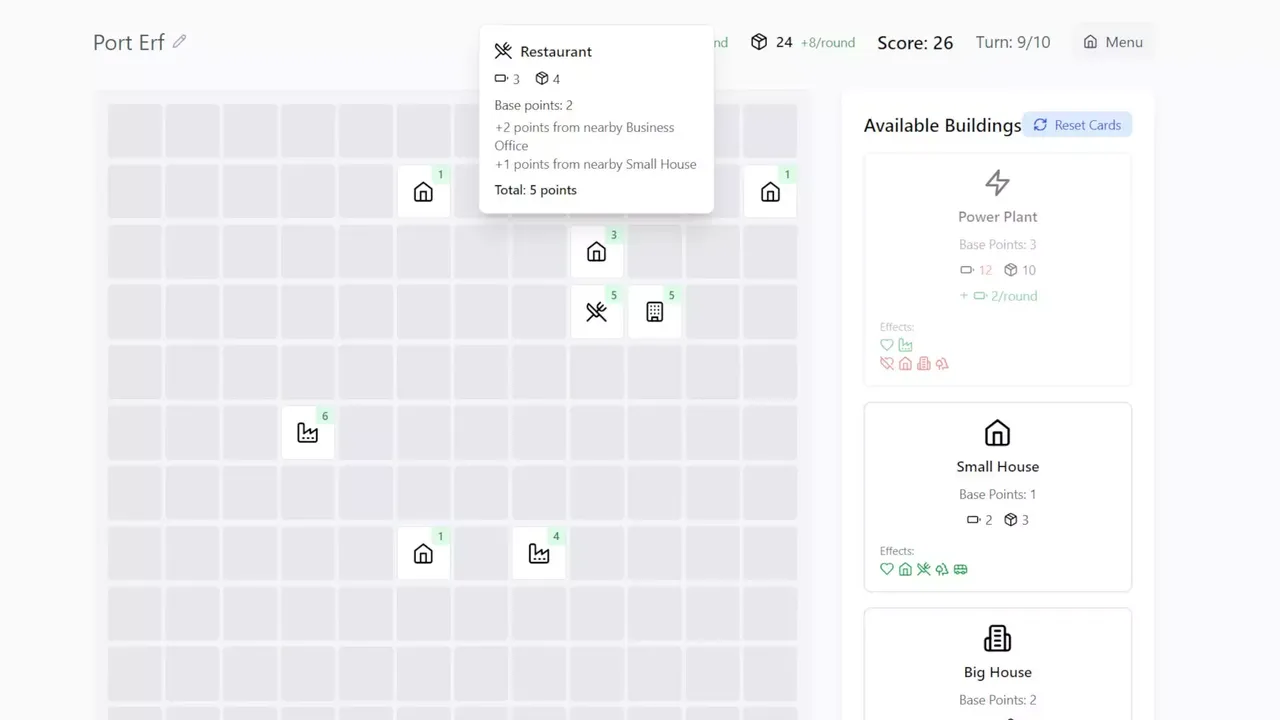Click the 'Turn: 9/10' indicator
Image resolution: width=1280 pixels, height=720 pixels.
coord(1013,42)
